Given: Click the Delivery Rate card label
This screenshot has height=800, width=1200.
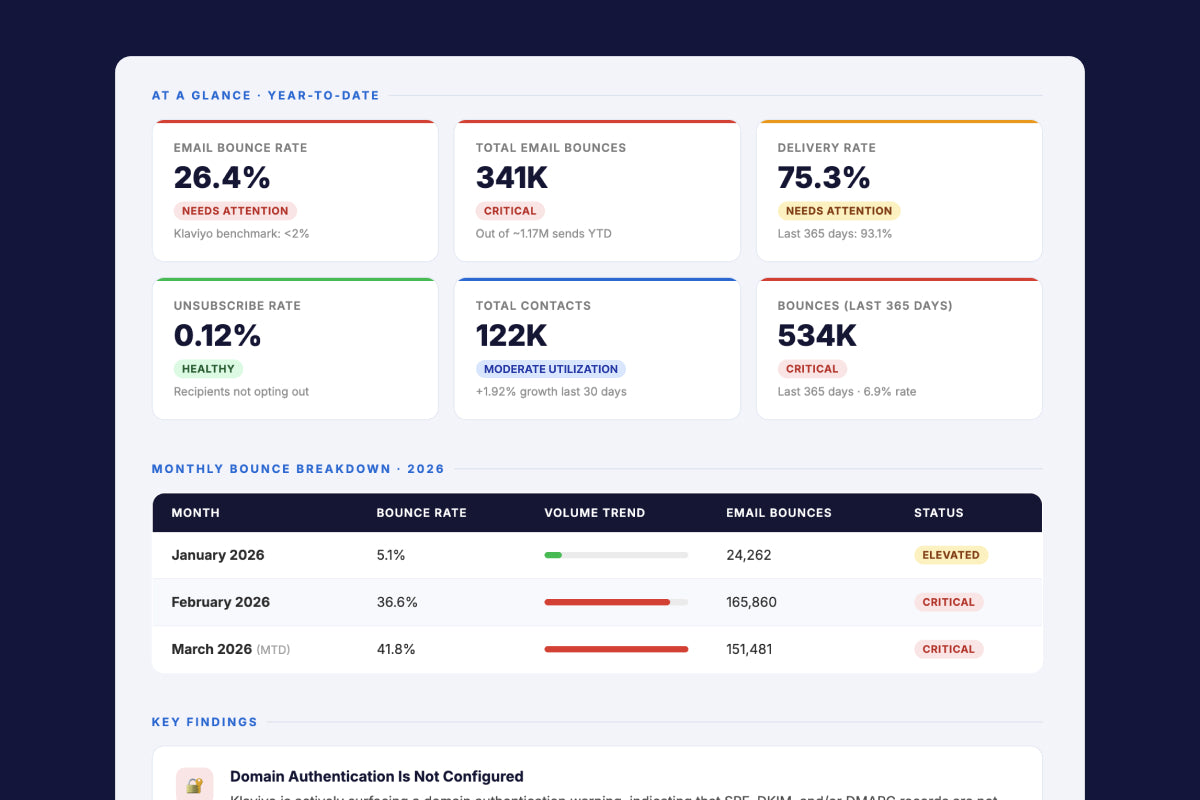Looking at the screenshot, I should 827,148.
